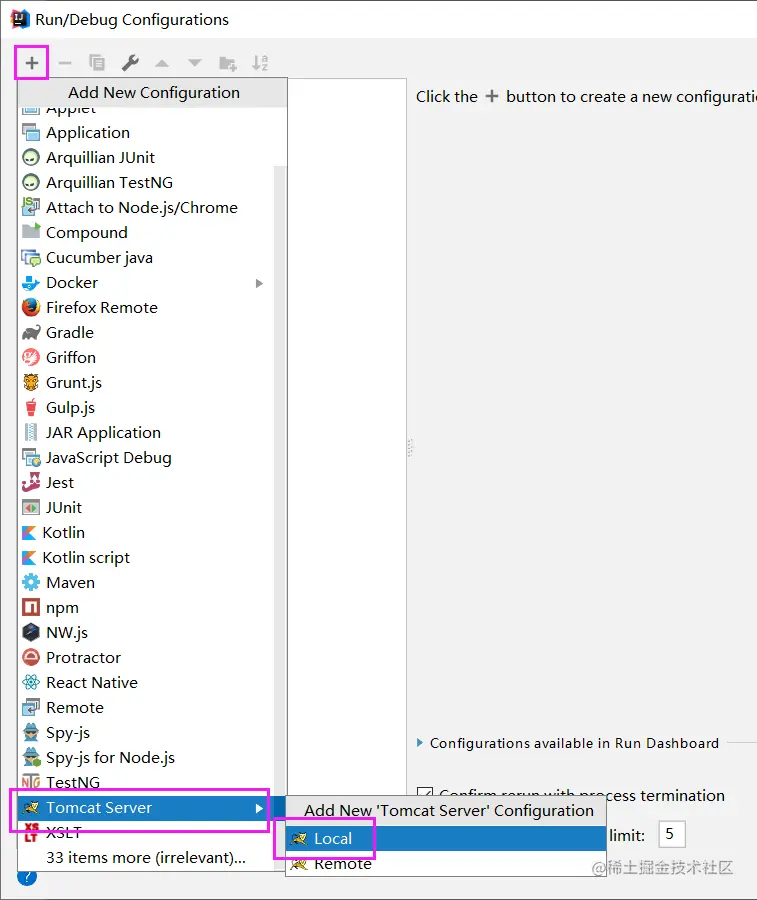Click the NW.js hexagon icon
This screenshot has width=757, height=900.
pos(31,633)
